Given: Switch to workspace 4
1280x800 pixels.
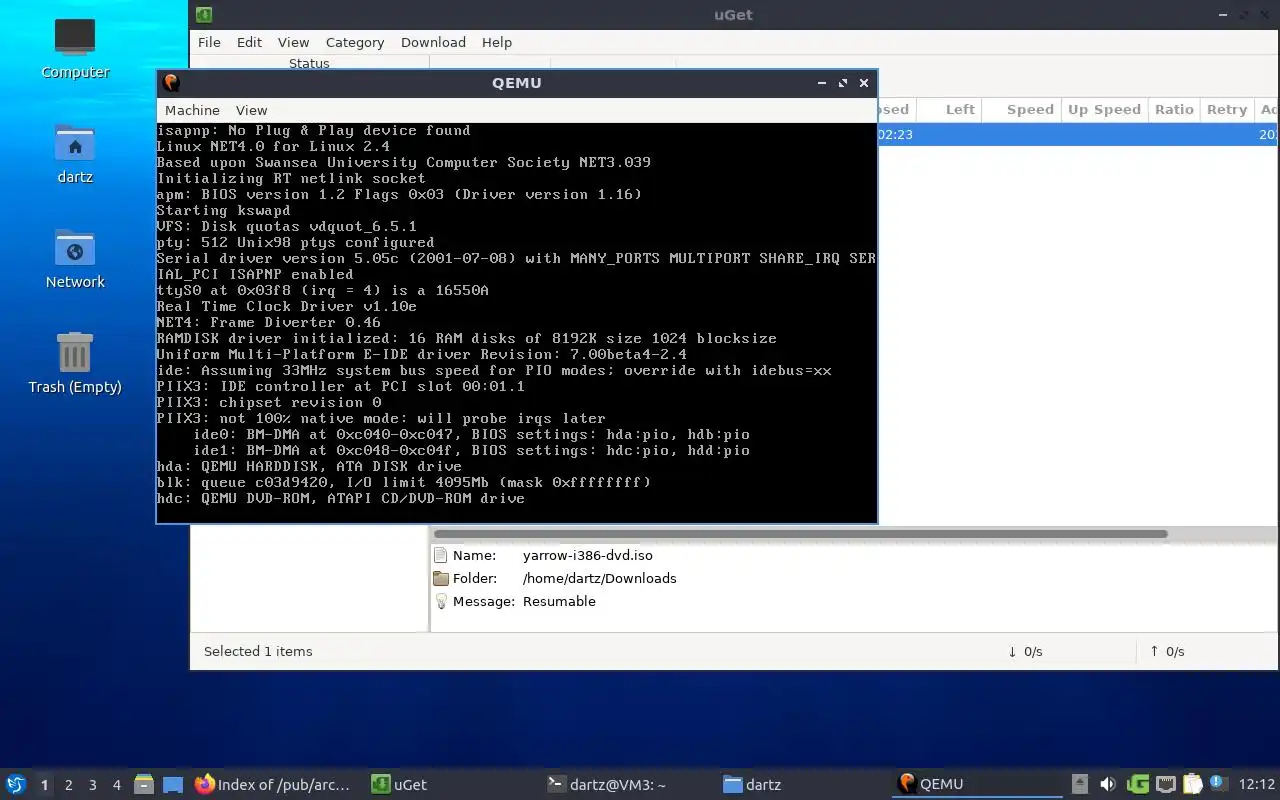Looking at the screenshot, I should pos(116,785).
